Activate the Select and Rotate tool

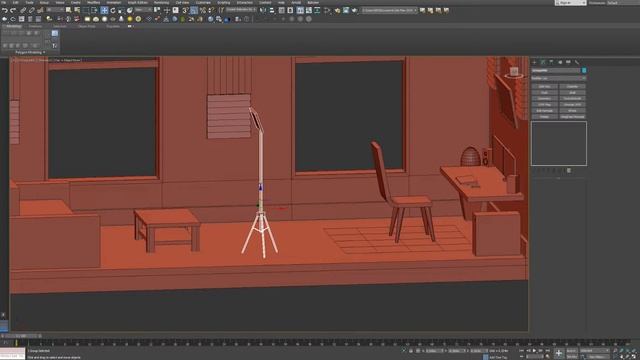tap(113, 10)
